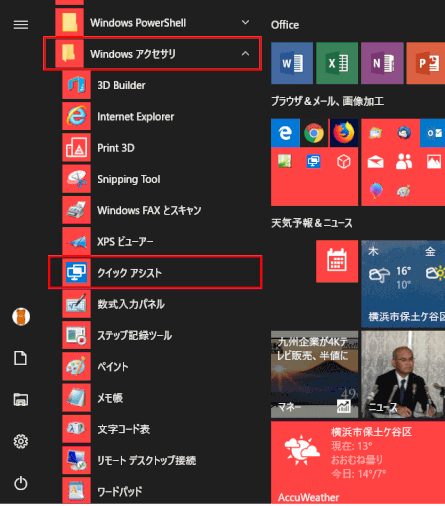Click the Outlook tile icon
Screen dimensions: 445x506
[434, 133]
